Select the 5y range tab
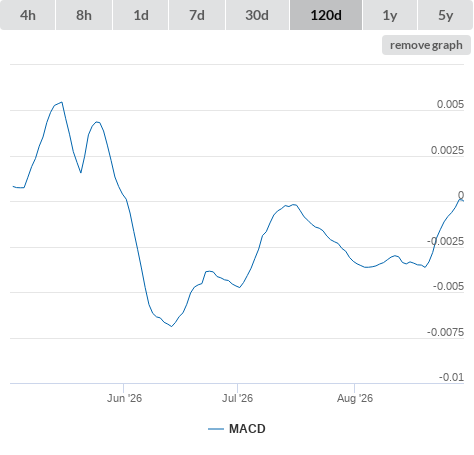474x455 pixels. click(x=446, y=15)
